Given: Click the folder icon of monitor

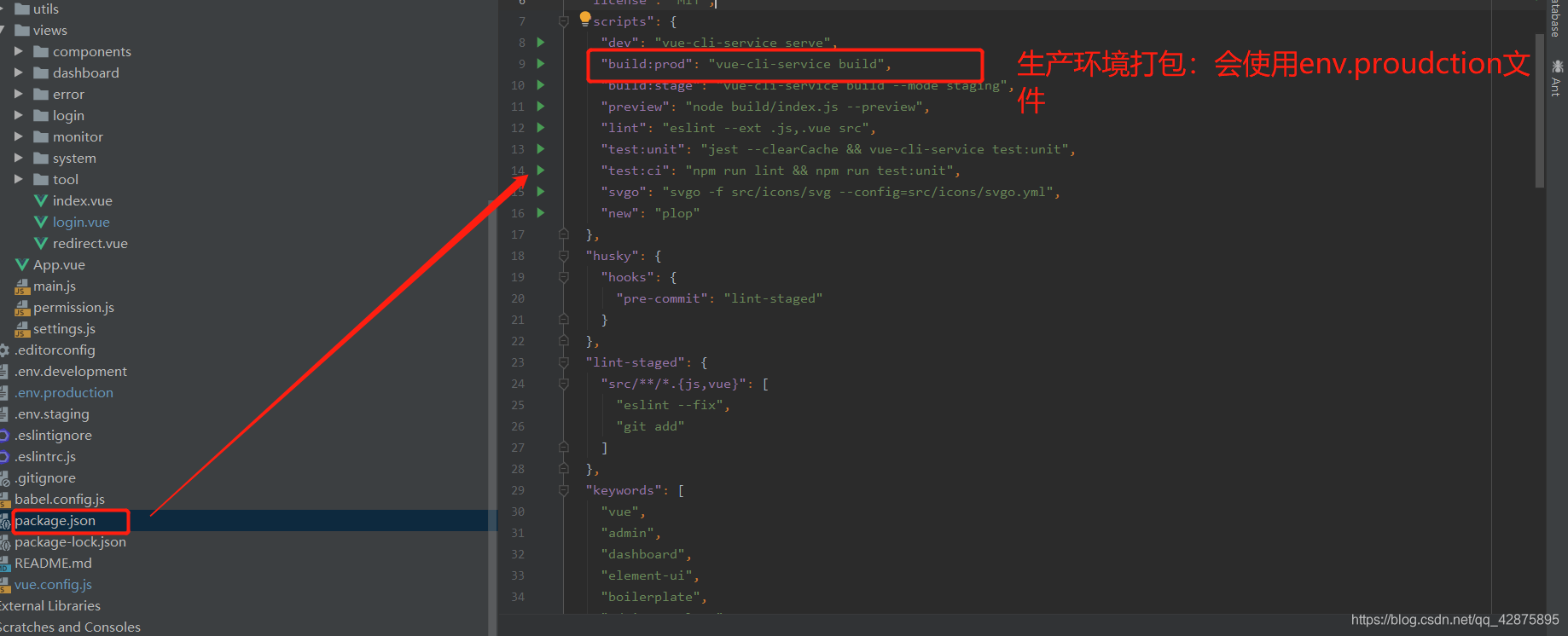Looking at the screenshot, I should 41,136.
